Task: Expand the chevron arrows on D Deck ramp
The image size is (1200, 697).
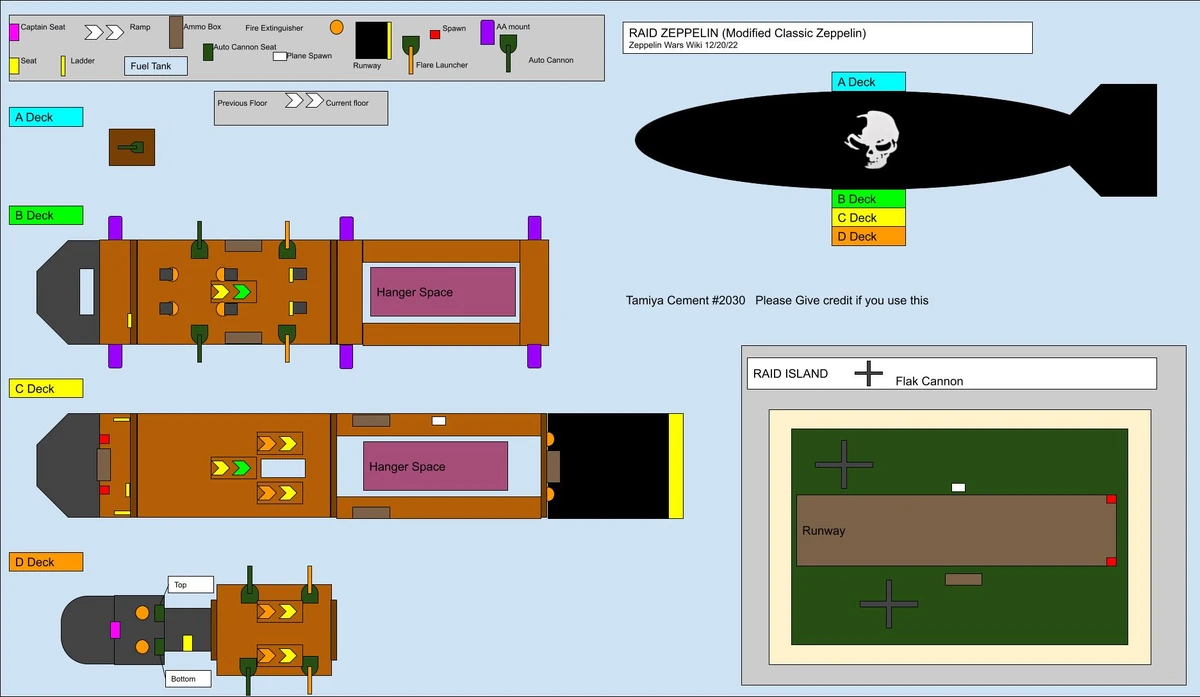Action: [278, 610]
